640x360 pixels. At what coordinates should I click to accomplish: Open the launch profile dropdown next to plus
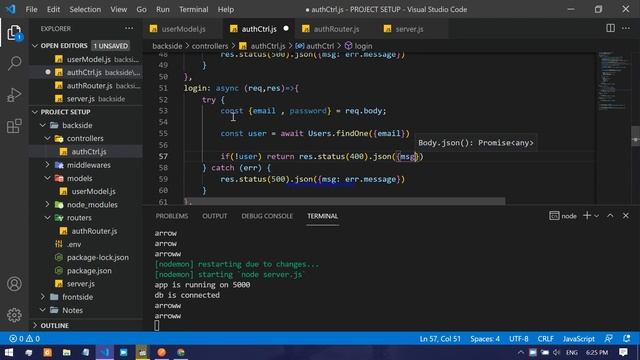pyautogui.click(x=597, y=216)
